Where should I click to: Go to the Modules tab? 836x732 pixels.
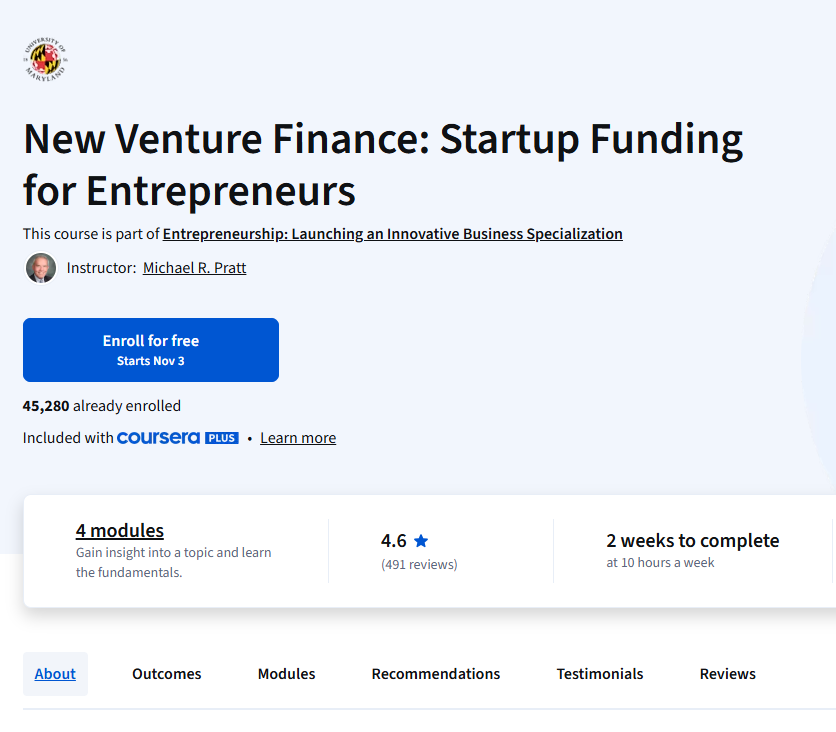click(x=286, y=674)
